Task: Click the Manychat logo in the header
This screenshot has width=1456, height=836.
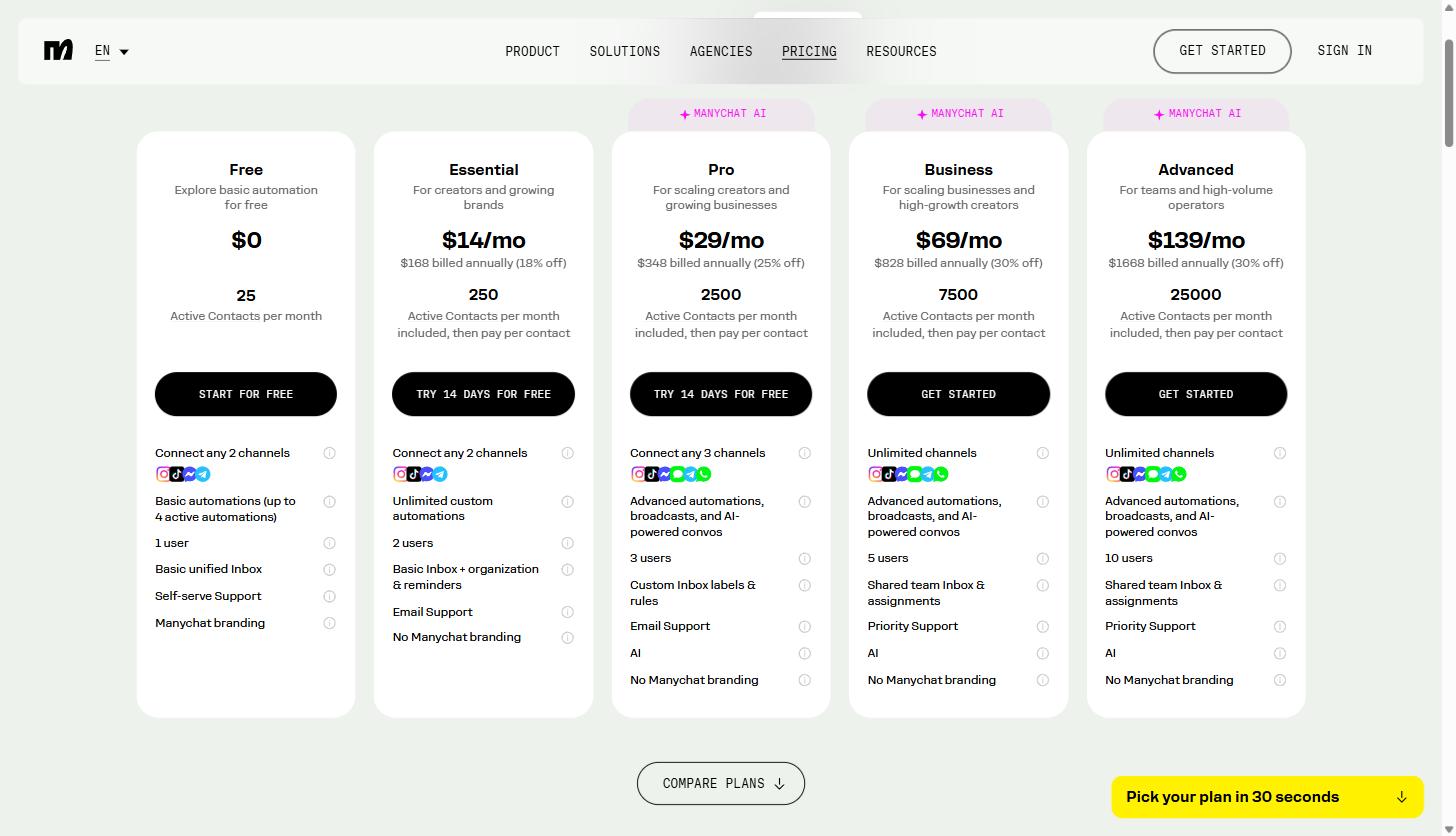Action: pos(58,50)
